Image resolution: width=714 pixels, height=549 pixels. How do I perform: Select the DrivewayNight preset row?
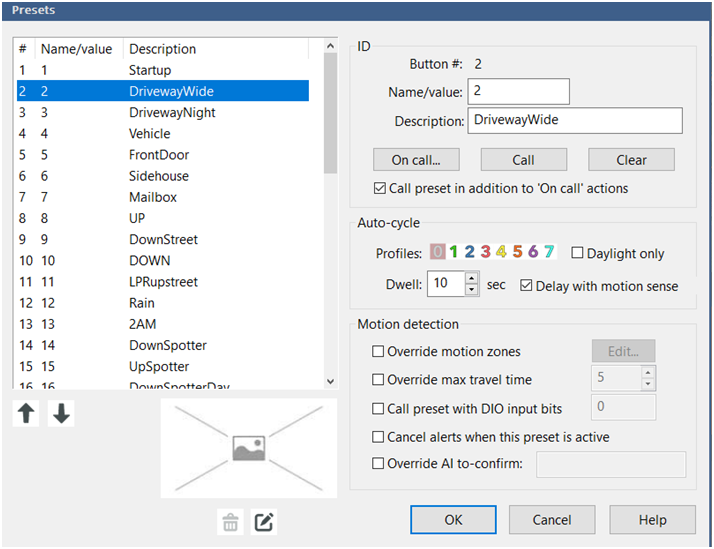(x=163, y=112)
